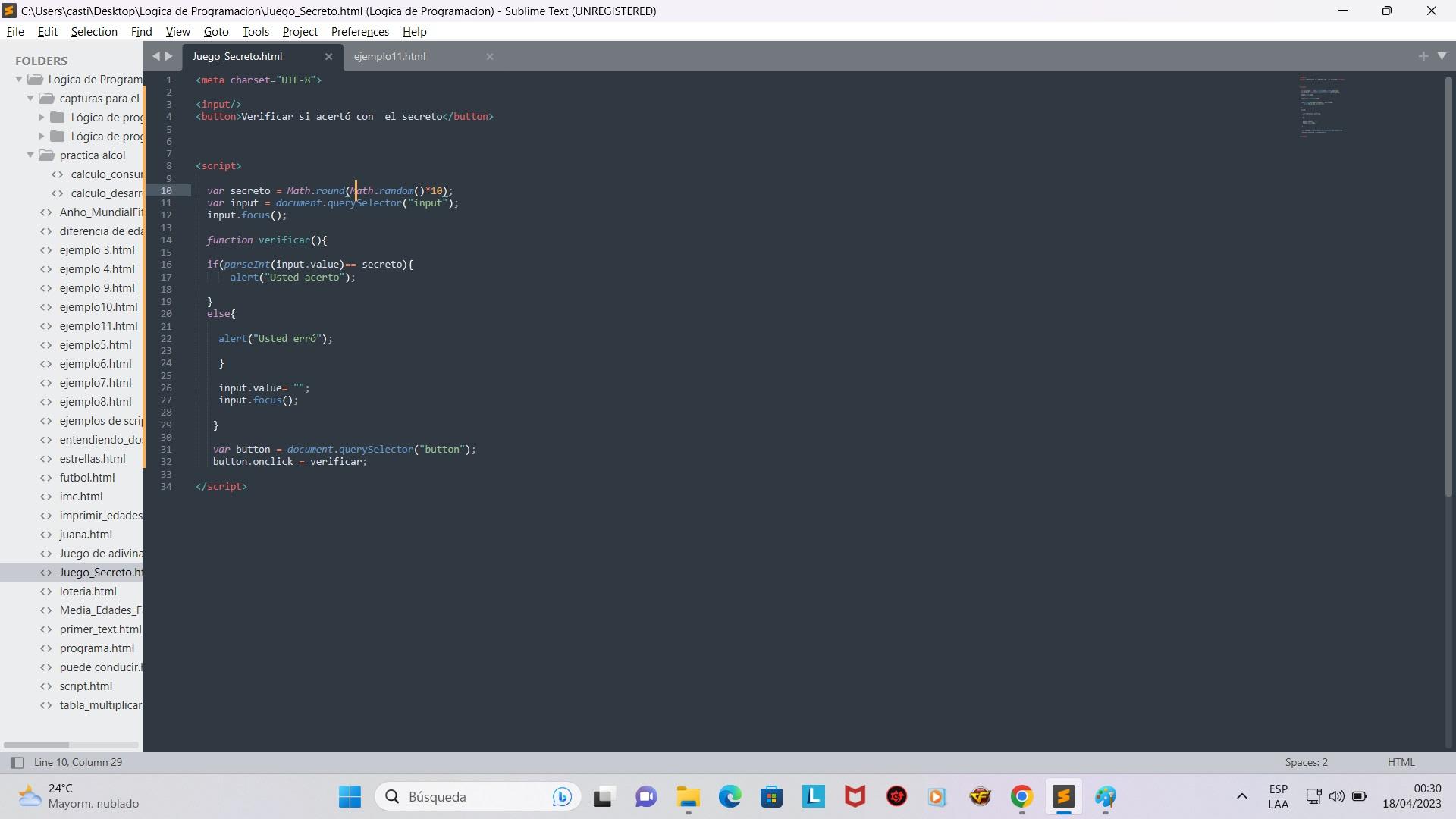Viewport: 1456px width, 819px height.
Task: Launch Microsoft Edge from the taskbar
Action: [x=730, y=797]
